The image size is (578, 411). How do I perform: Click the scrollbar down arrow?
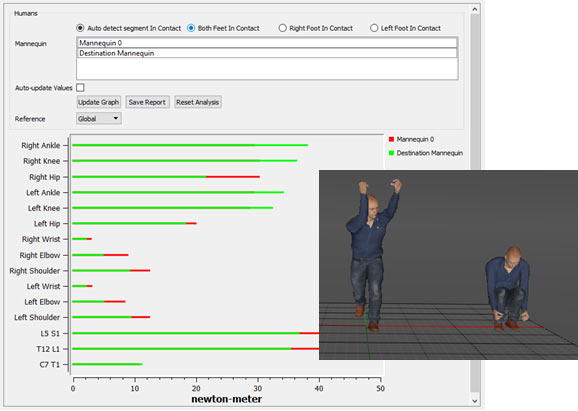tap(475, 401)
